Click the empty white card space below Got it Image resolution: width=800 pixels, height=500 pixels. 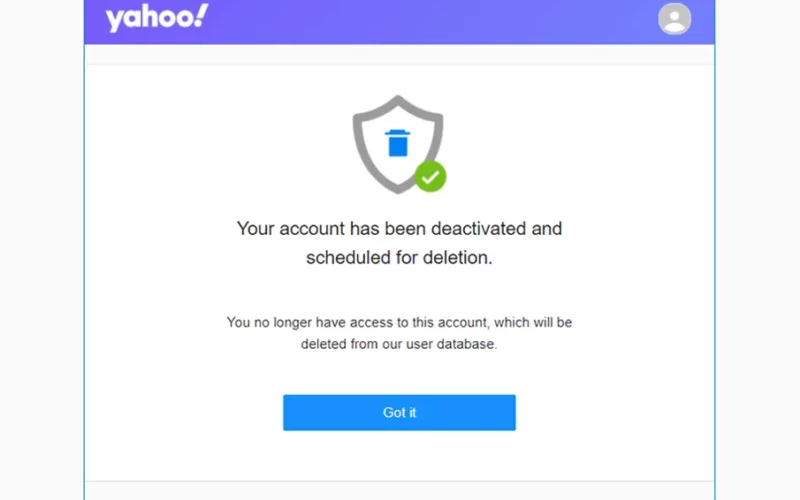(x=399, y=456)
